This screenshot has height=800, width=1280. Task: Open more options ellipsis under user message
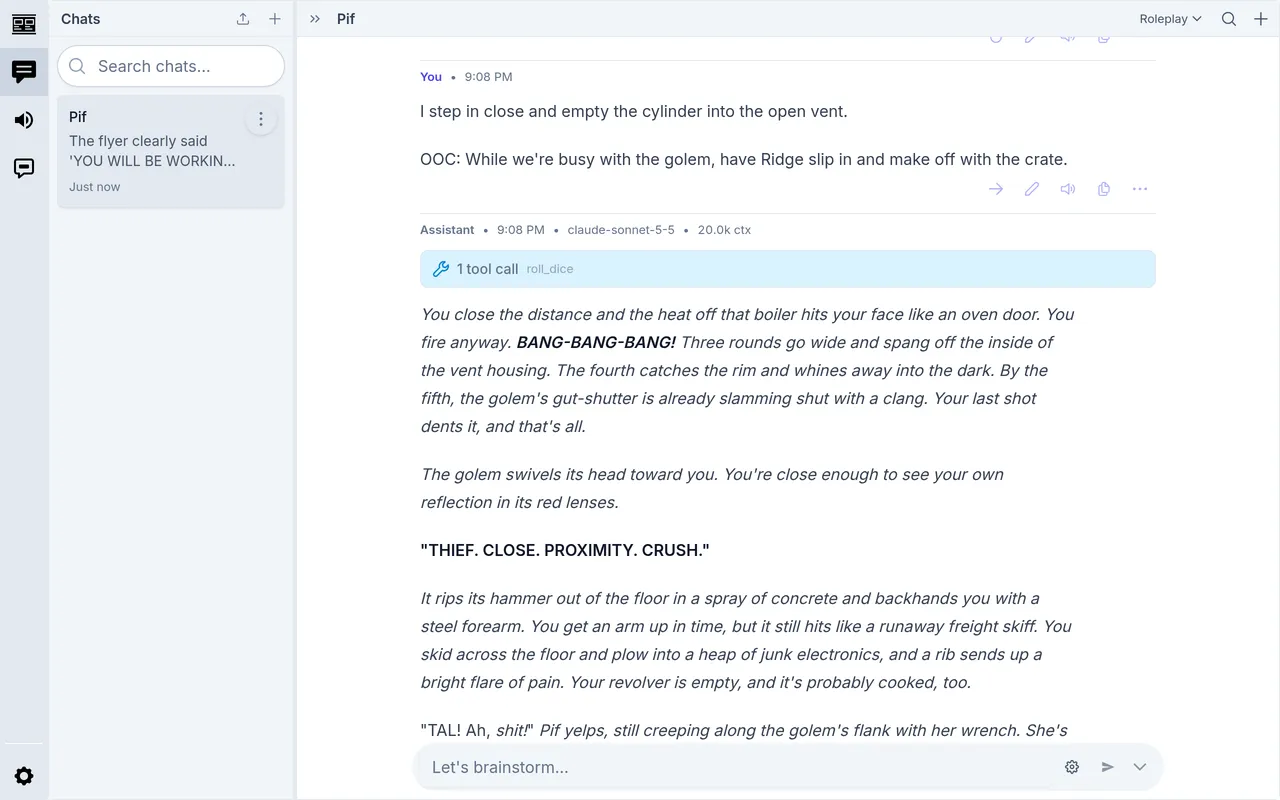click(1140, 189)
